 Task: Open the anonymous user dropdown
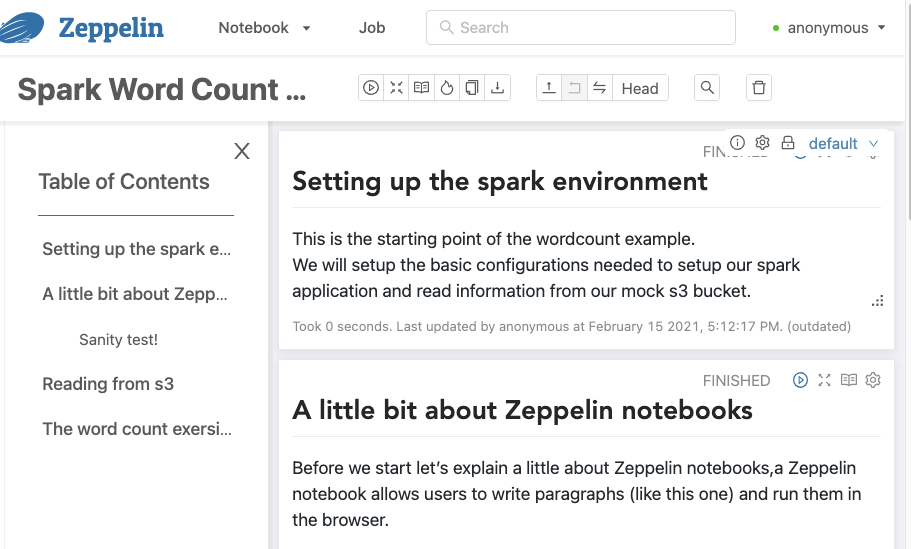pyautogui.click(x=829, y=28)
